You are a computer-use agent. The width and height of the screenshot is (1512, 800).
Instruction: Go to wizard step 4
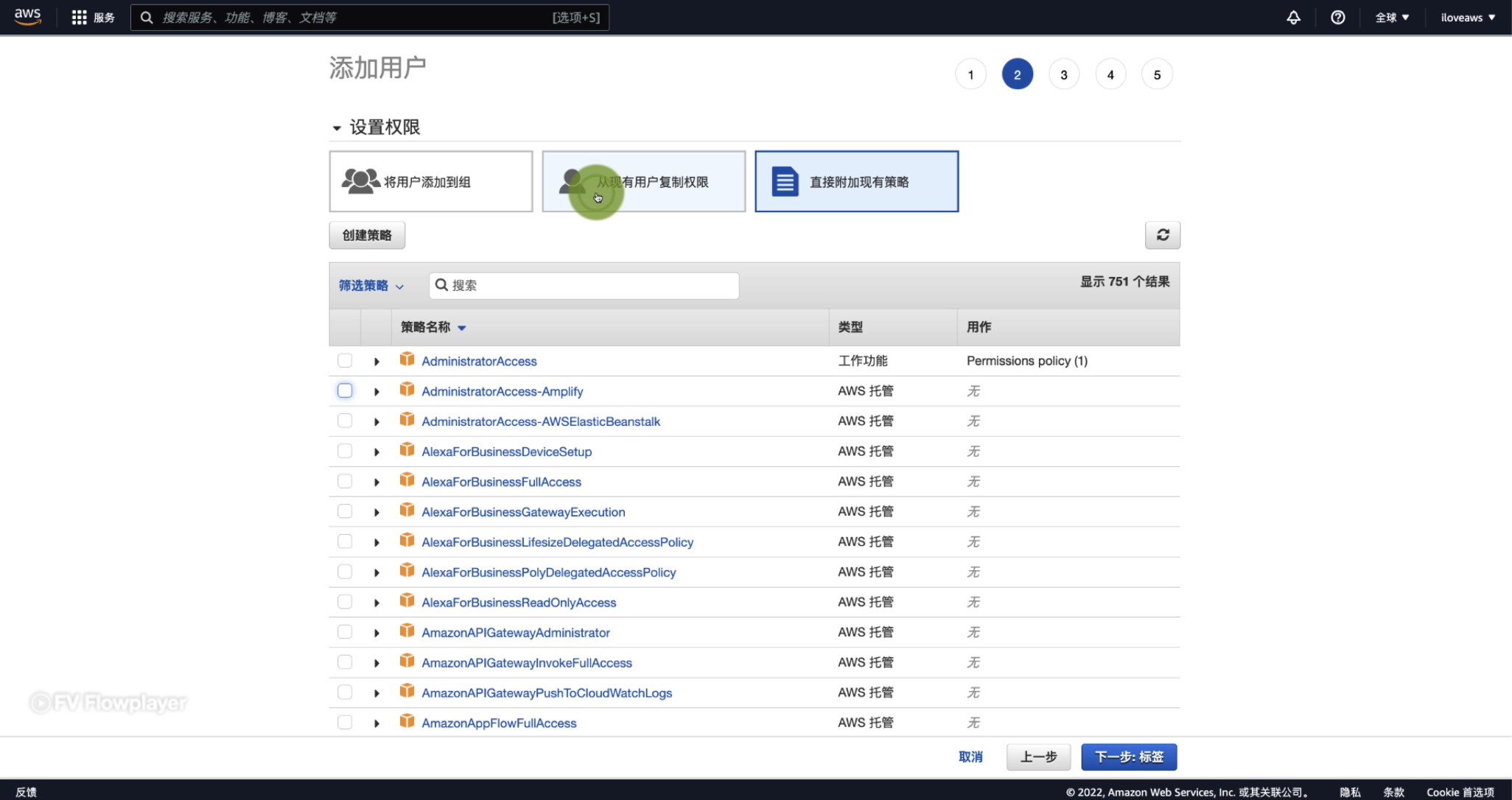tap(1110, 74)
